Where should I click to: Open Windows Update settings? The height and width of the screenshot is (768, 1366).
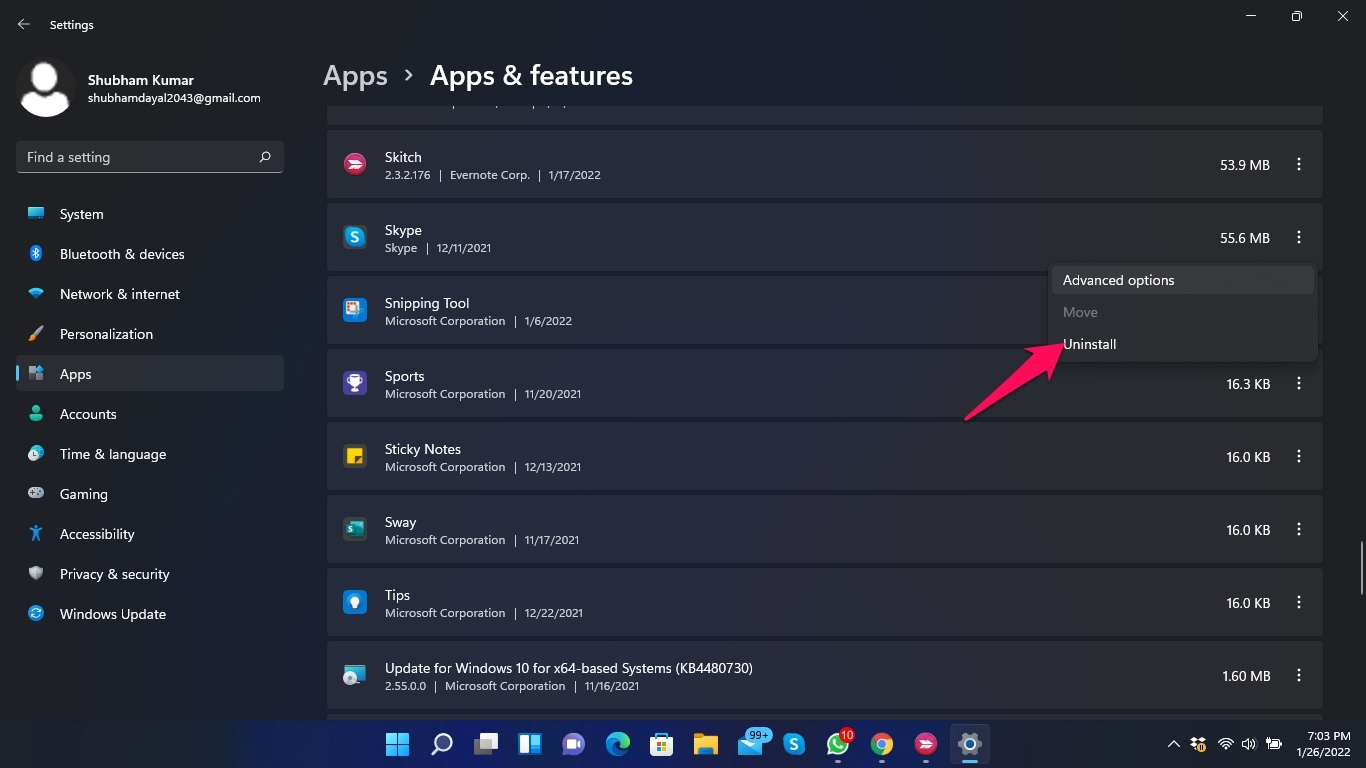(x=112, y=613)
